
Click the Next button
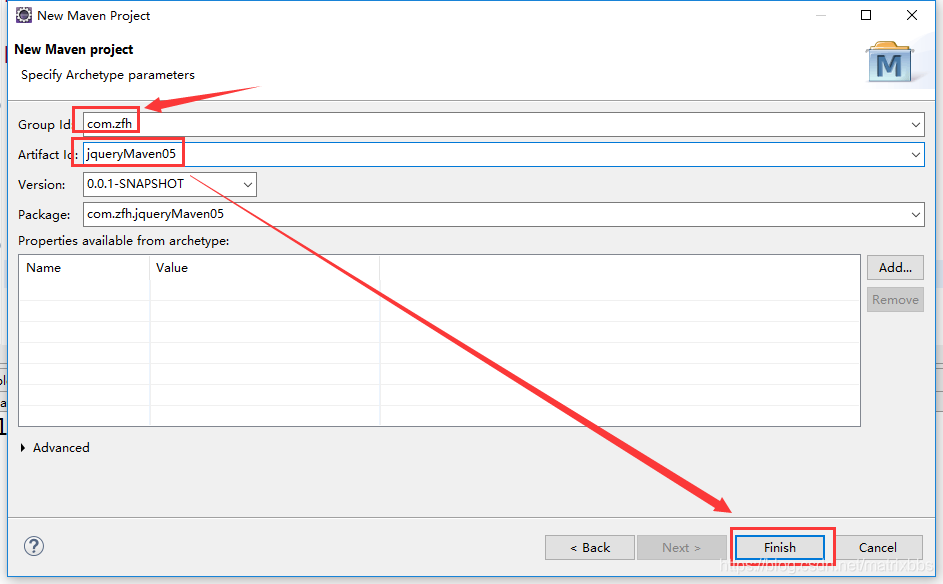point(681,547)
